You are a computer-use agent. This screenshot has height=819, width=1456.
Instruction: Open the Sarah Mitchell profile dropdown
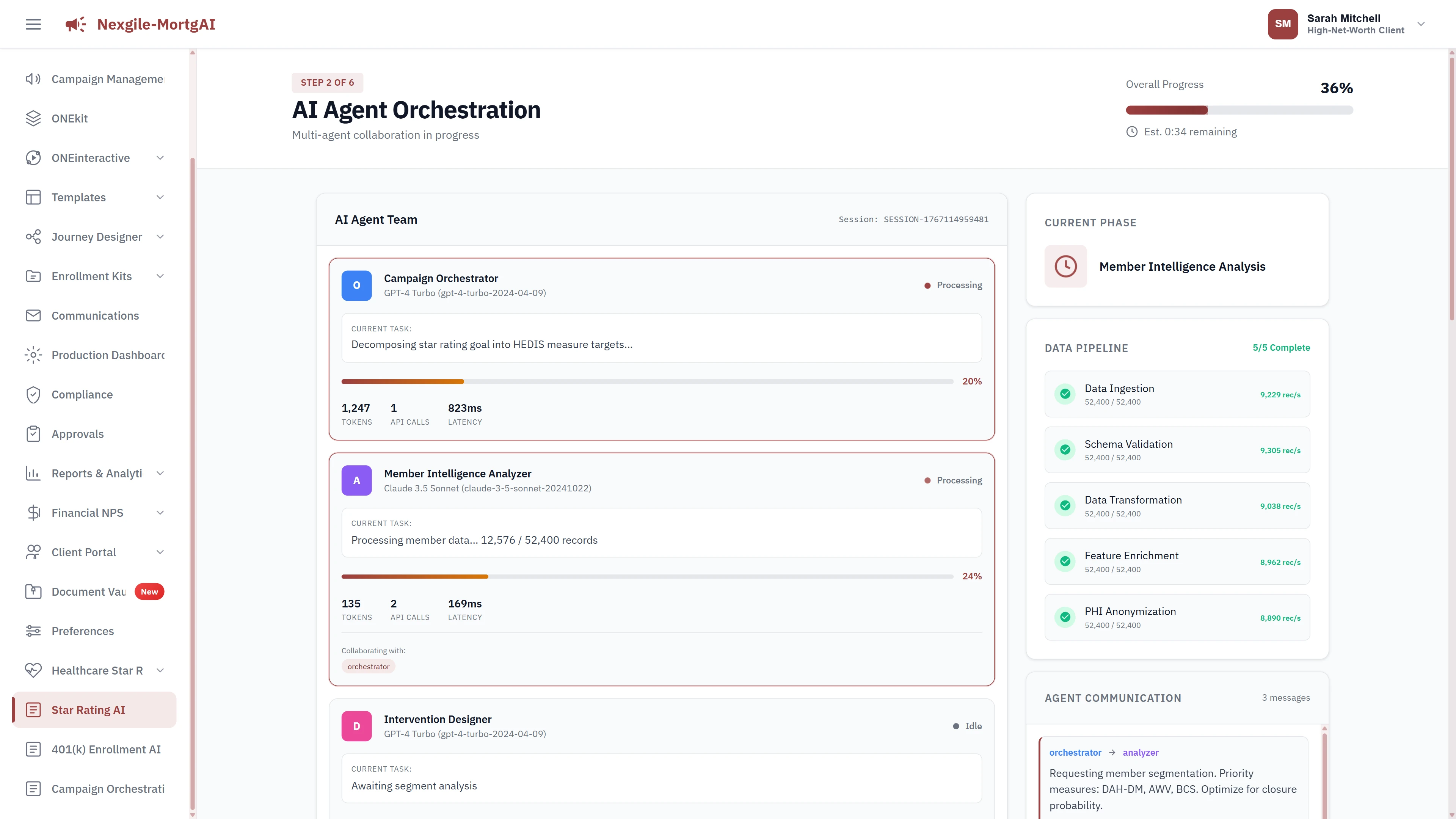click(1420, 24)
